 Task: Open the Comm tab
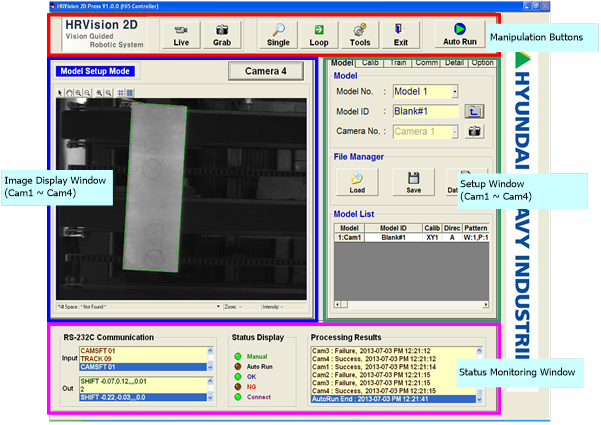click(427, 63)
